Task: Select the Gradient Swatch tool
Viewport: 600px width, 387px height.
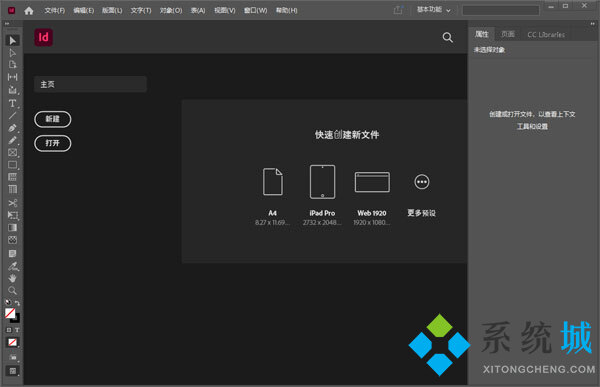Action: click(x=12, y=227)
